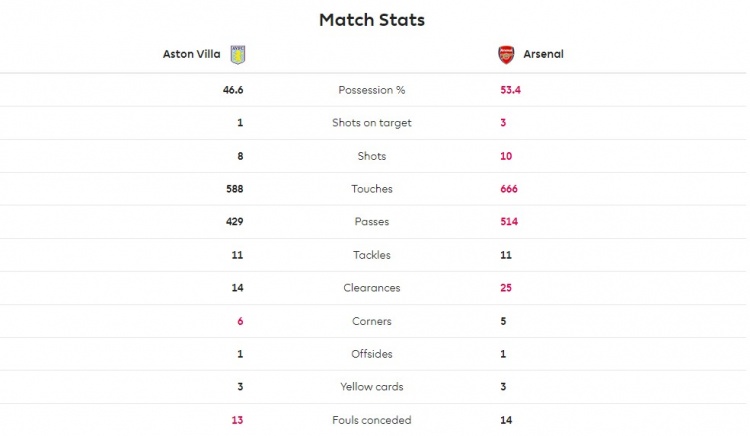The width and height of the screenshot is (750, 436).
Task: Open the Aston Villa team name link
Action: click(191, 54)
